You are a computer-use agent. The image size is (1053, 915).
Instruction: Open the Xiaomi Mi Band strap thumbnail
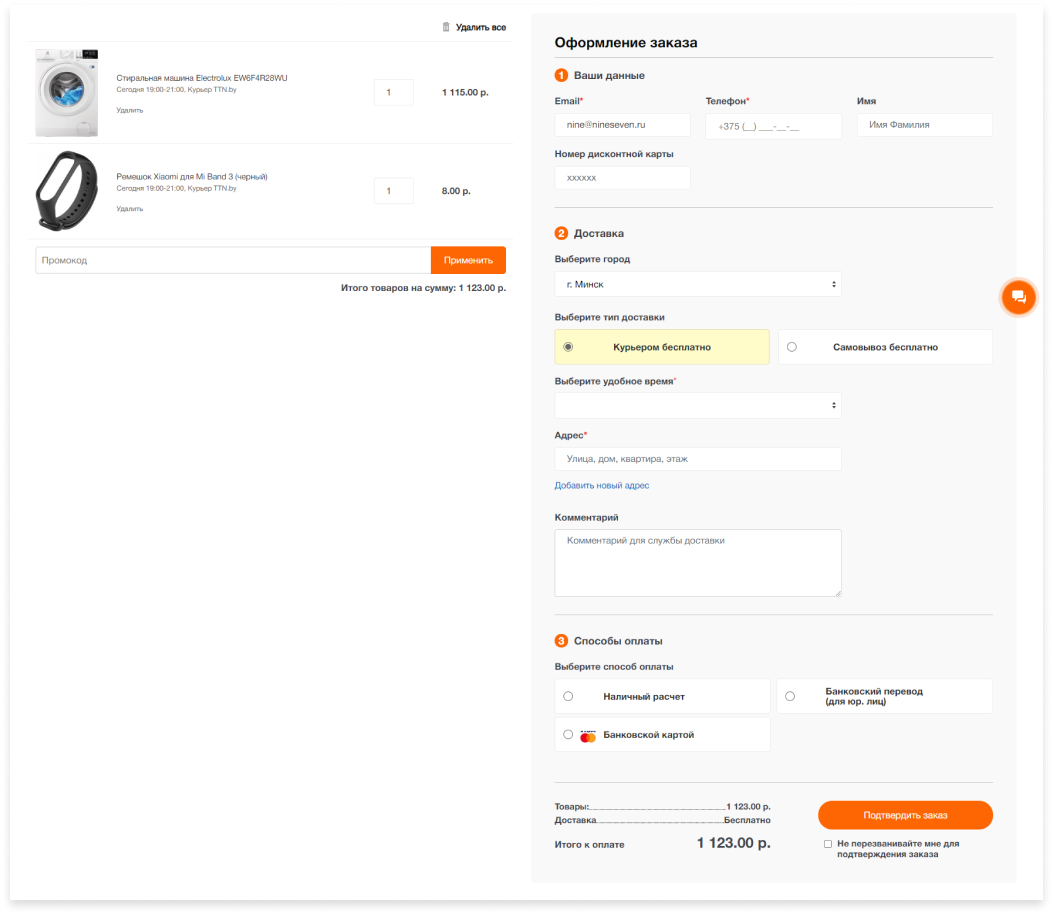[x=67, y=191]
